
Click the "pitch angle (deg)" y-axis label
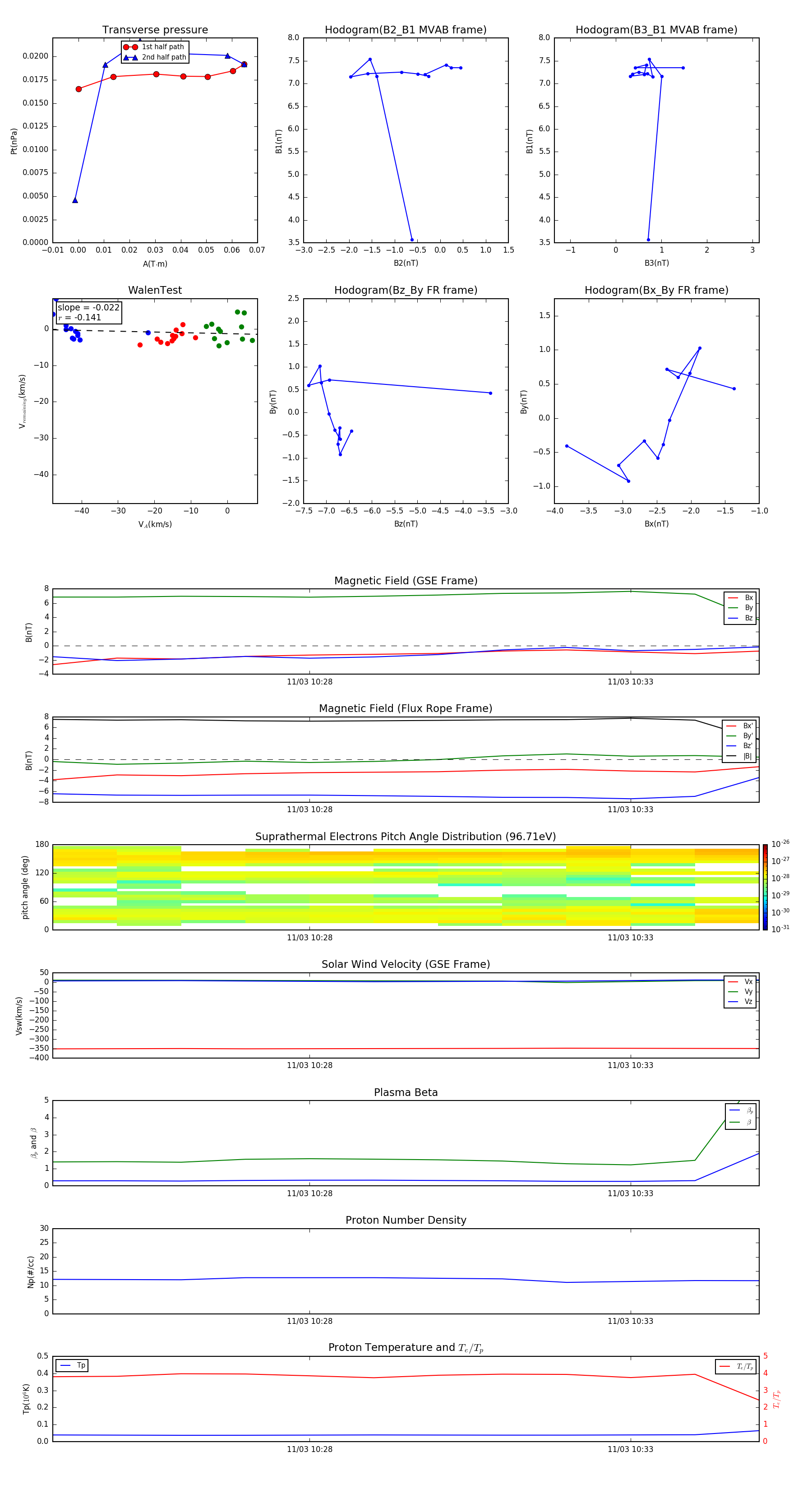[25, 887]
